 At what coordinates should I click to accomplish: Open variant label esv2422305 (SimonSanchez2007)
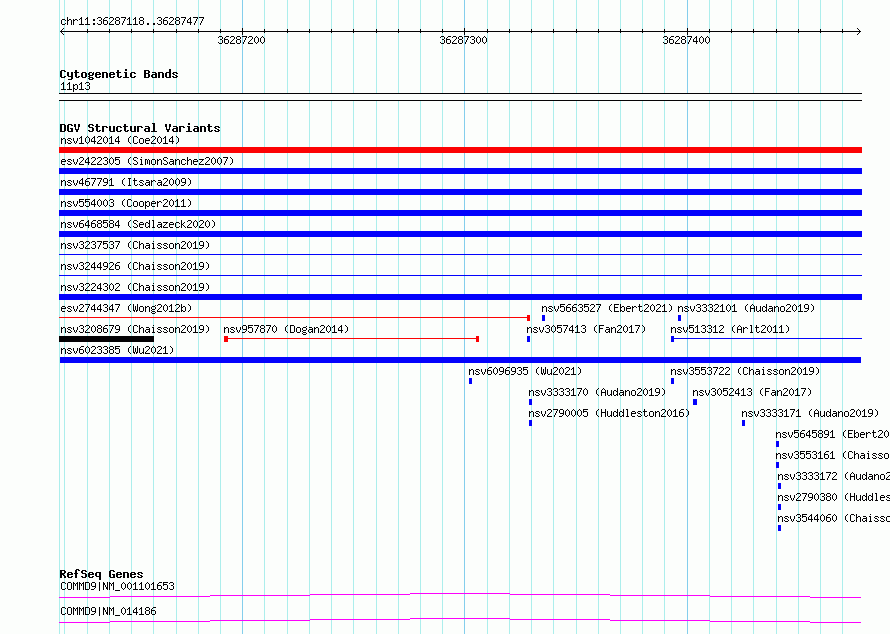(x=147, y=161)
